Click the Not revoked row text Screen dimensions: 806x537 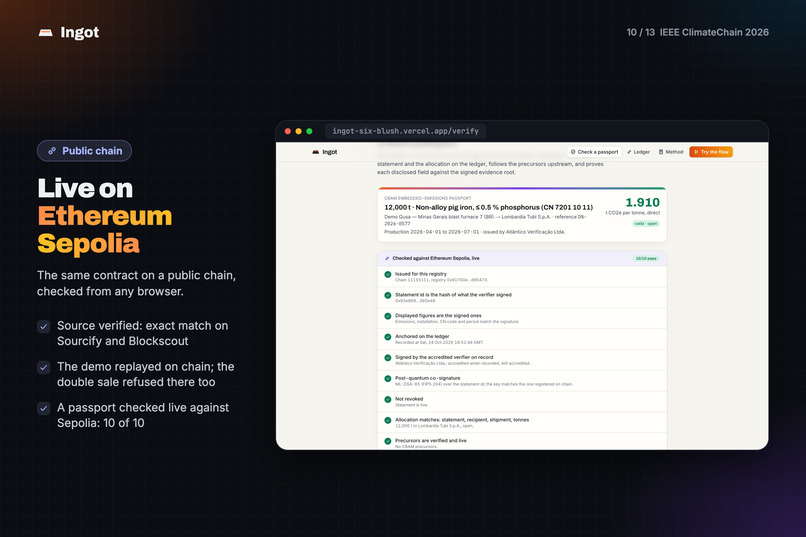(409, 399)
